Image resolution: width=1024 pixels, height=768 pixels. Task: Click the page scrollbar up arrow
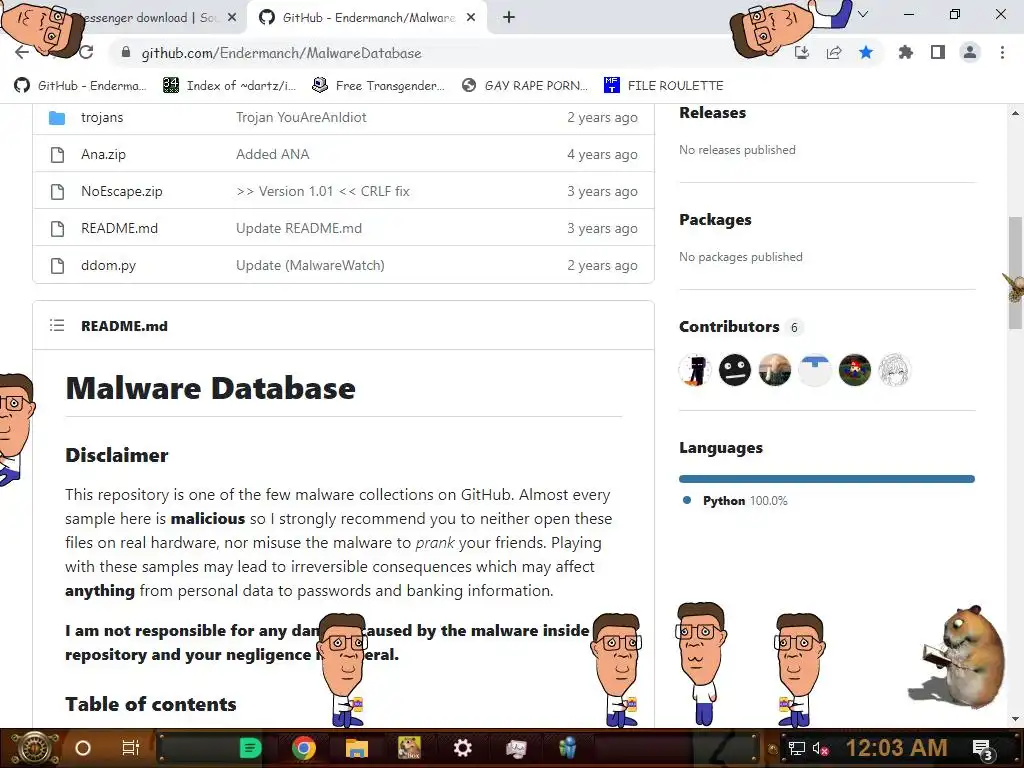[1016, 114]
